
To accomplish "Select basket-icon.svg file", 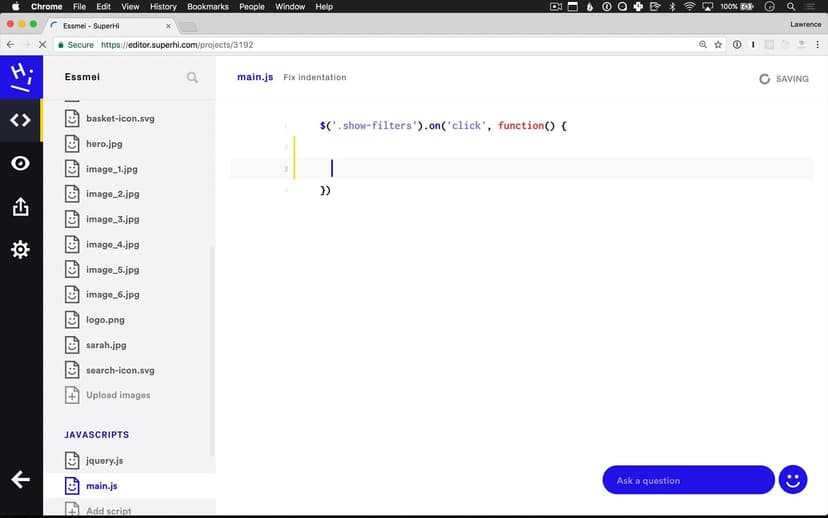I will click(x=120, y=118).
